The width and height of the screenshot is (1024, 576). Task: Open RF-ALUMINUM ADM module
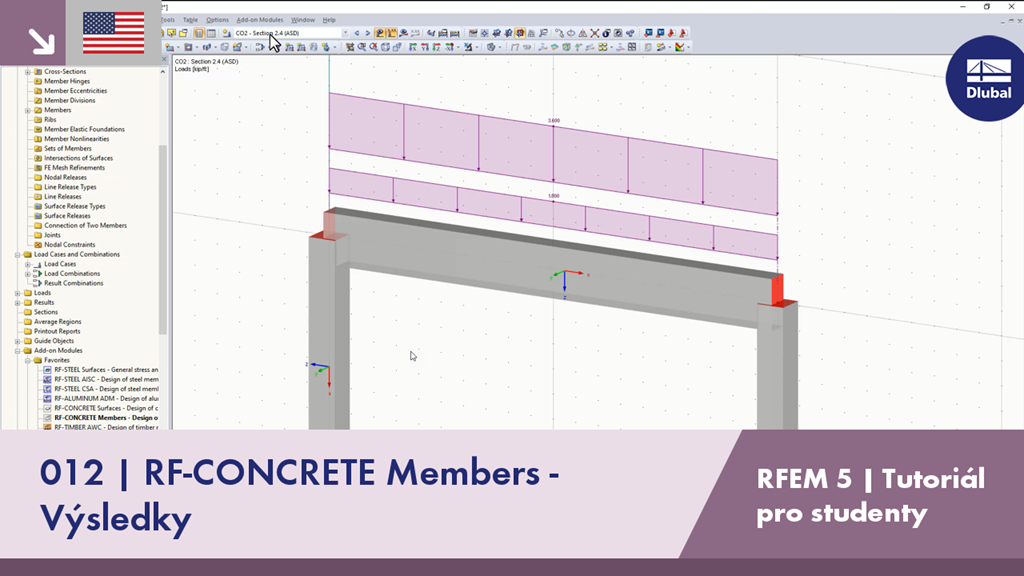106,398
